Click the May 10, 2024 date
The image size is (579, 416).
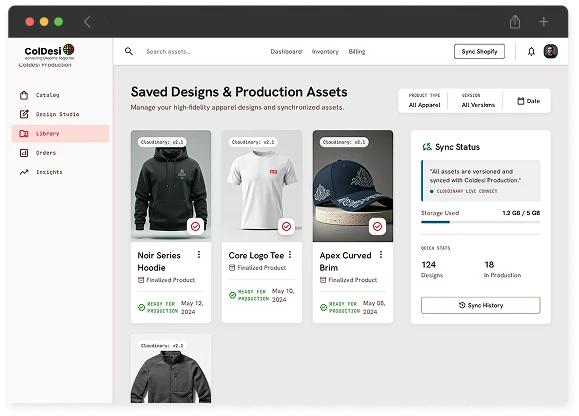[283, 295]
